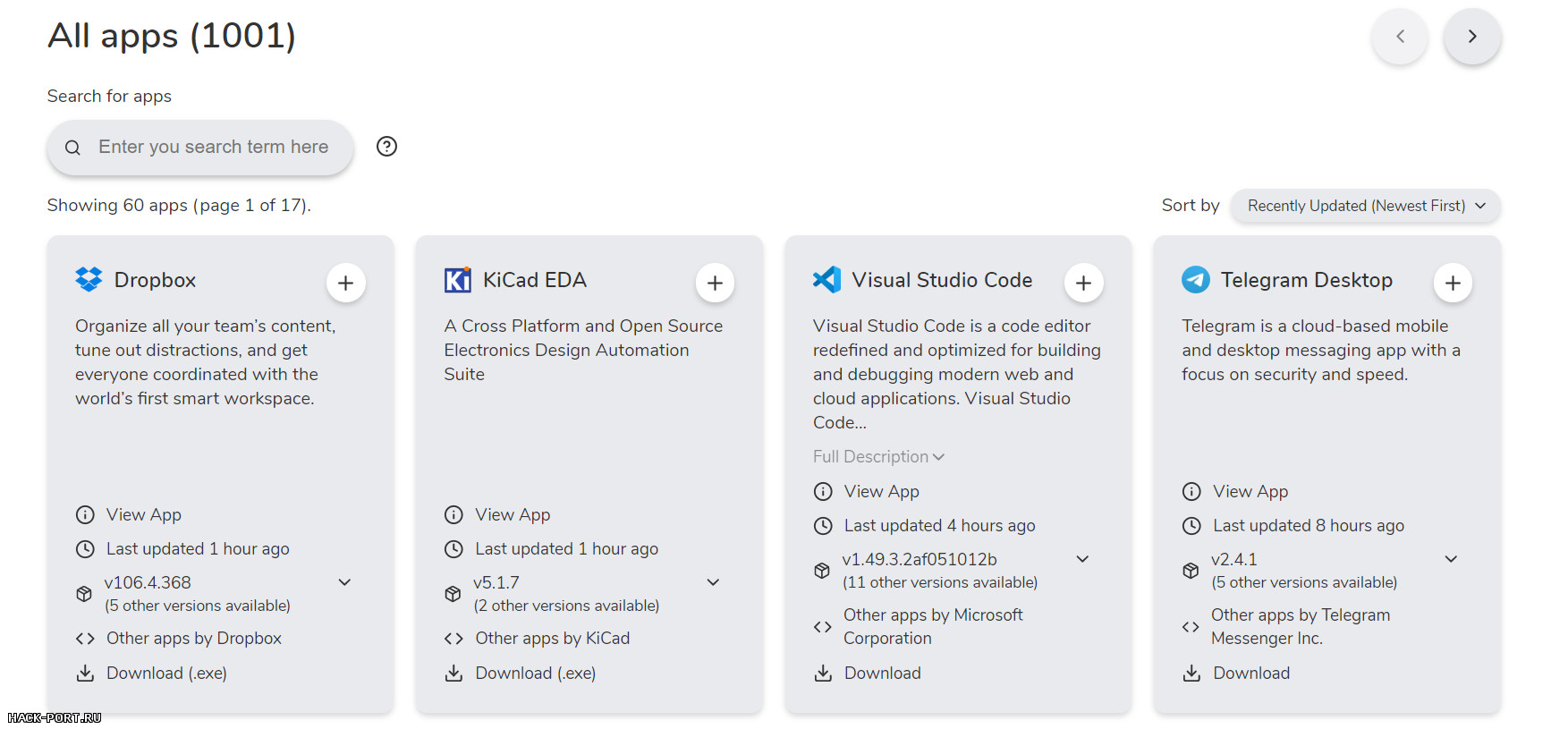Click the code brackets icon on the KiCad EDA card
Screen dimensions: 1568x729
tap(453, 639)
